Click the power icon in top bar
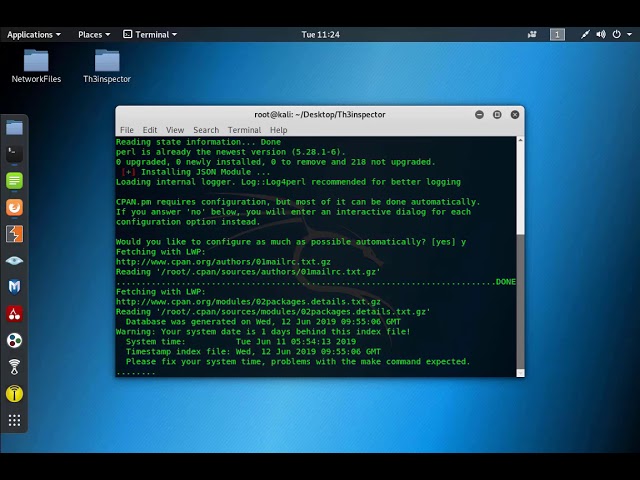Image resolution: width=640 pixels, height=480 pixels. [616, 35]
